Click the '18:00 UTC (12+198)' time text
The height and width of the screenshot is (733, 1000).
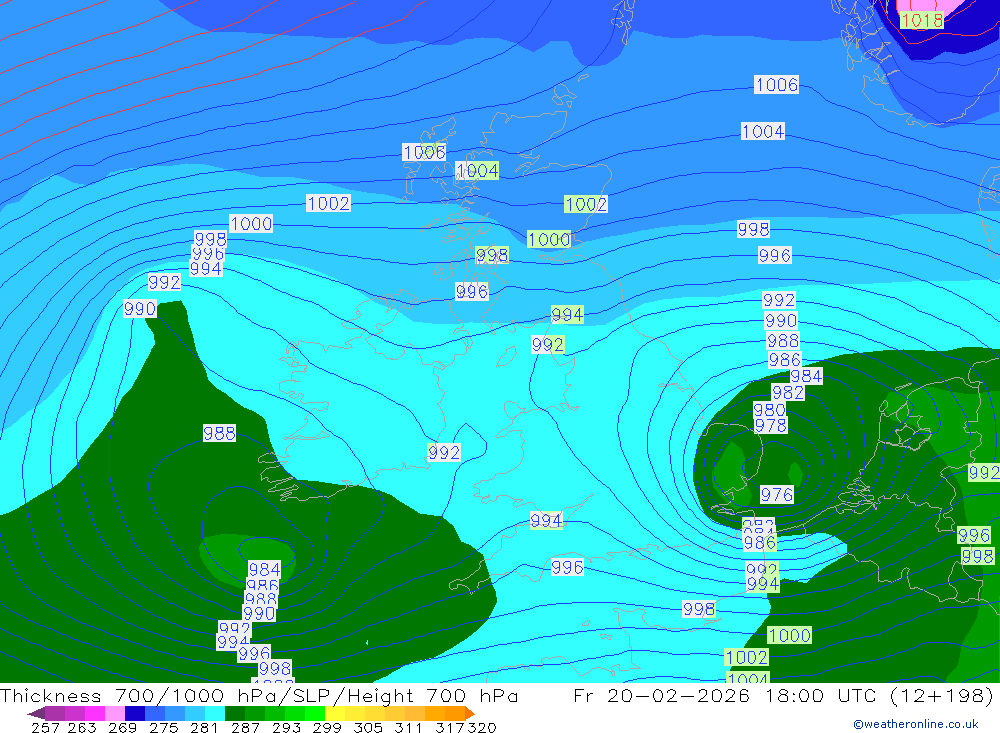coord(879,695)
